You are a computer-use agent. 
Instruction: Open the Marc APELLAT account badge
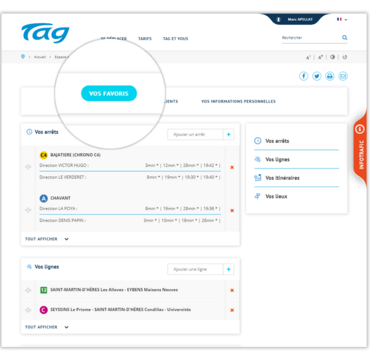click(x=295, y=19)
